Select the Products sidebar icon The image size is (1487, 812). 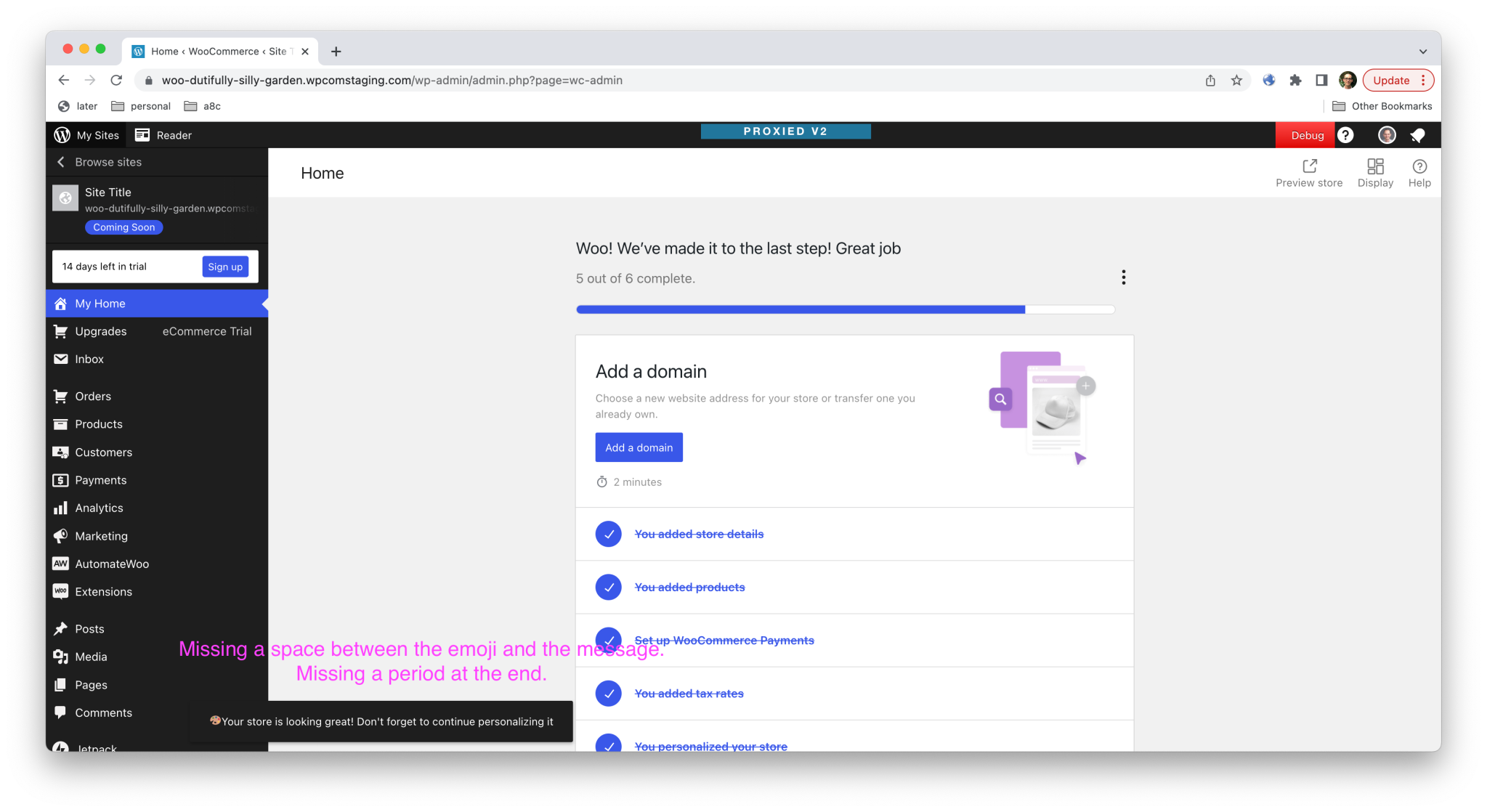60,424
